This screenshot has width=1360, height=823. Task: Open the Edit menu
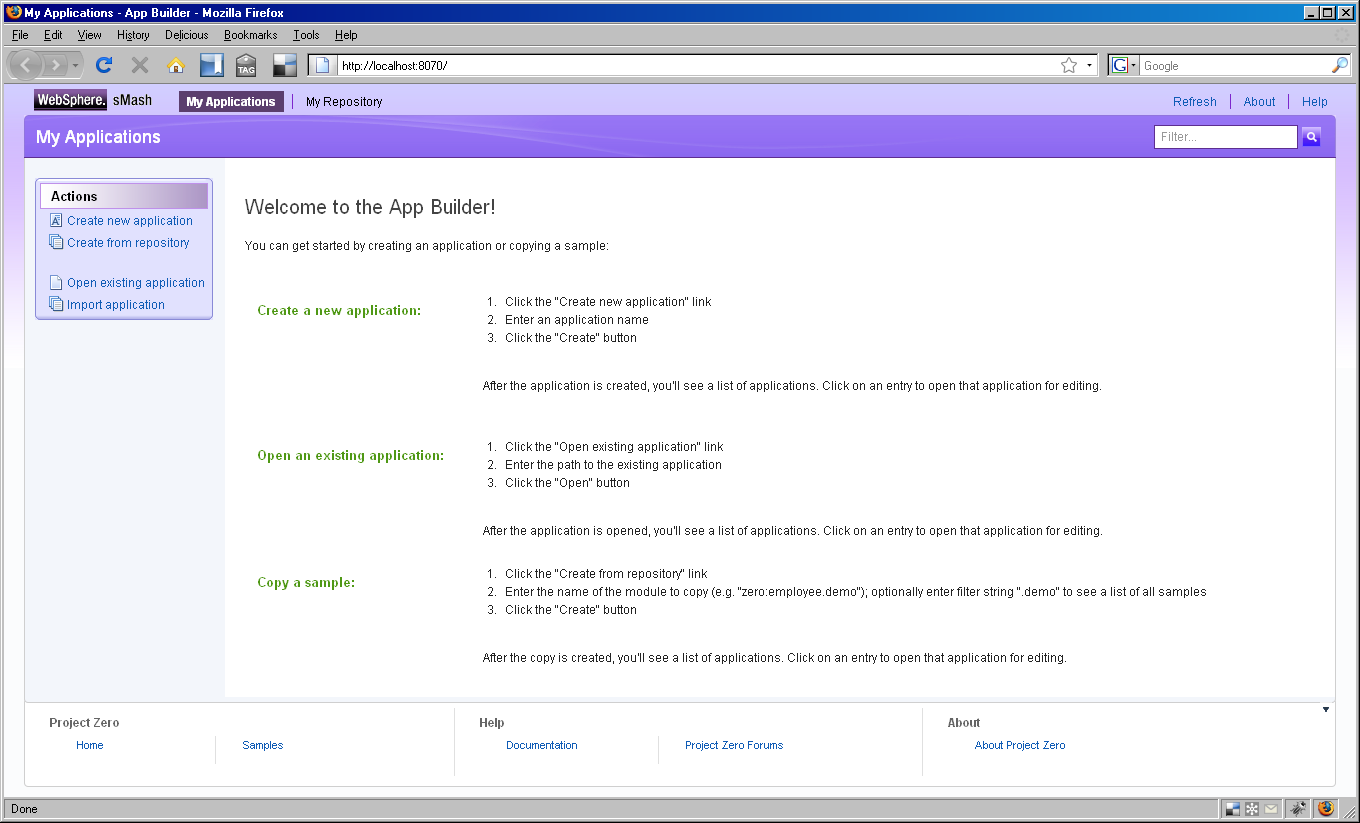pos(53,35)
